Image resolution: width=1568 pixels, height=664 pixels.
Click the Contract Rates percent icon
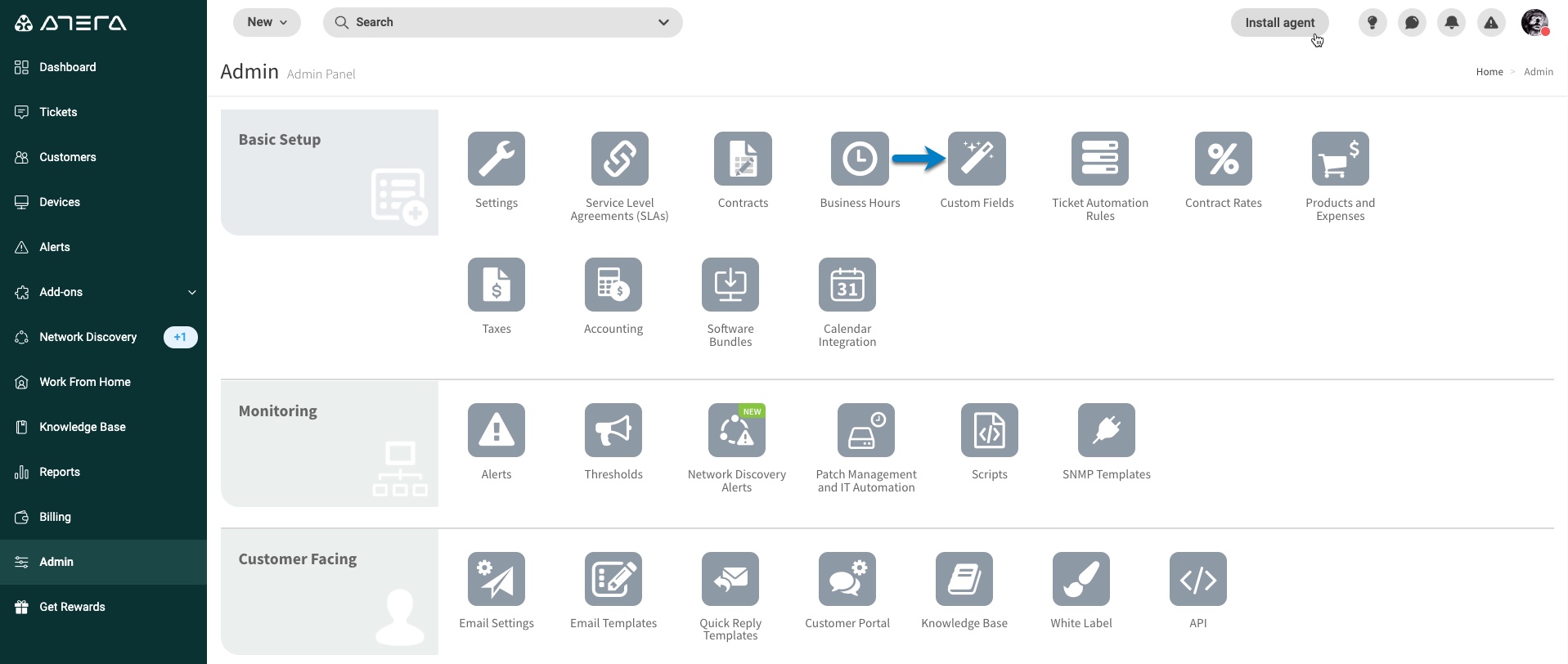pos(1224,159)
